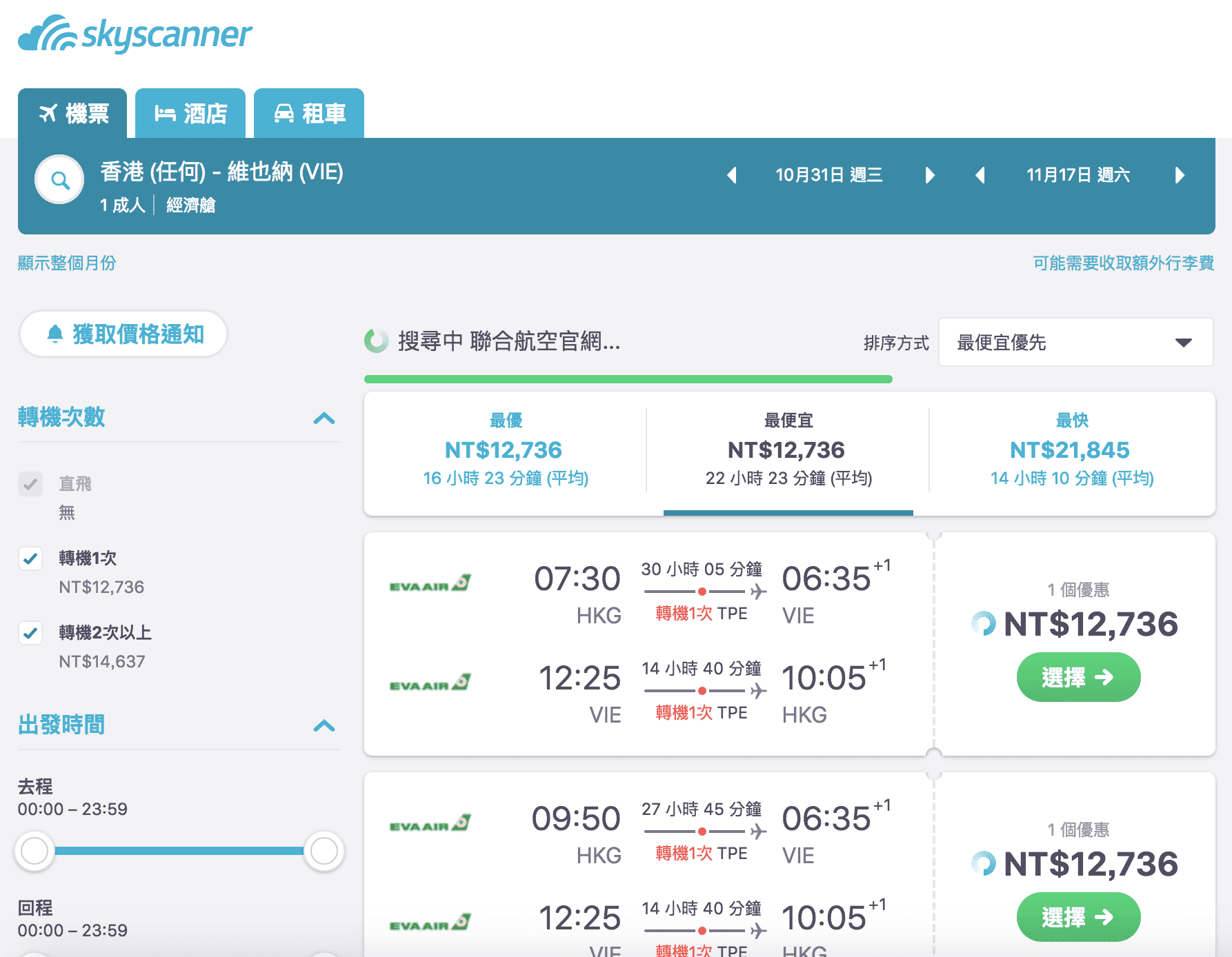Screen dimensions: 1232x957
Task: Click 選擇 button for 09:50 HKG flight
Action: [x=1078, y=917]
